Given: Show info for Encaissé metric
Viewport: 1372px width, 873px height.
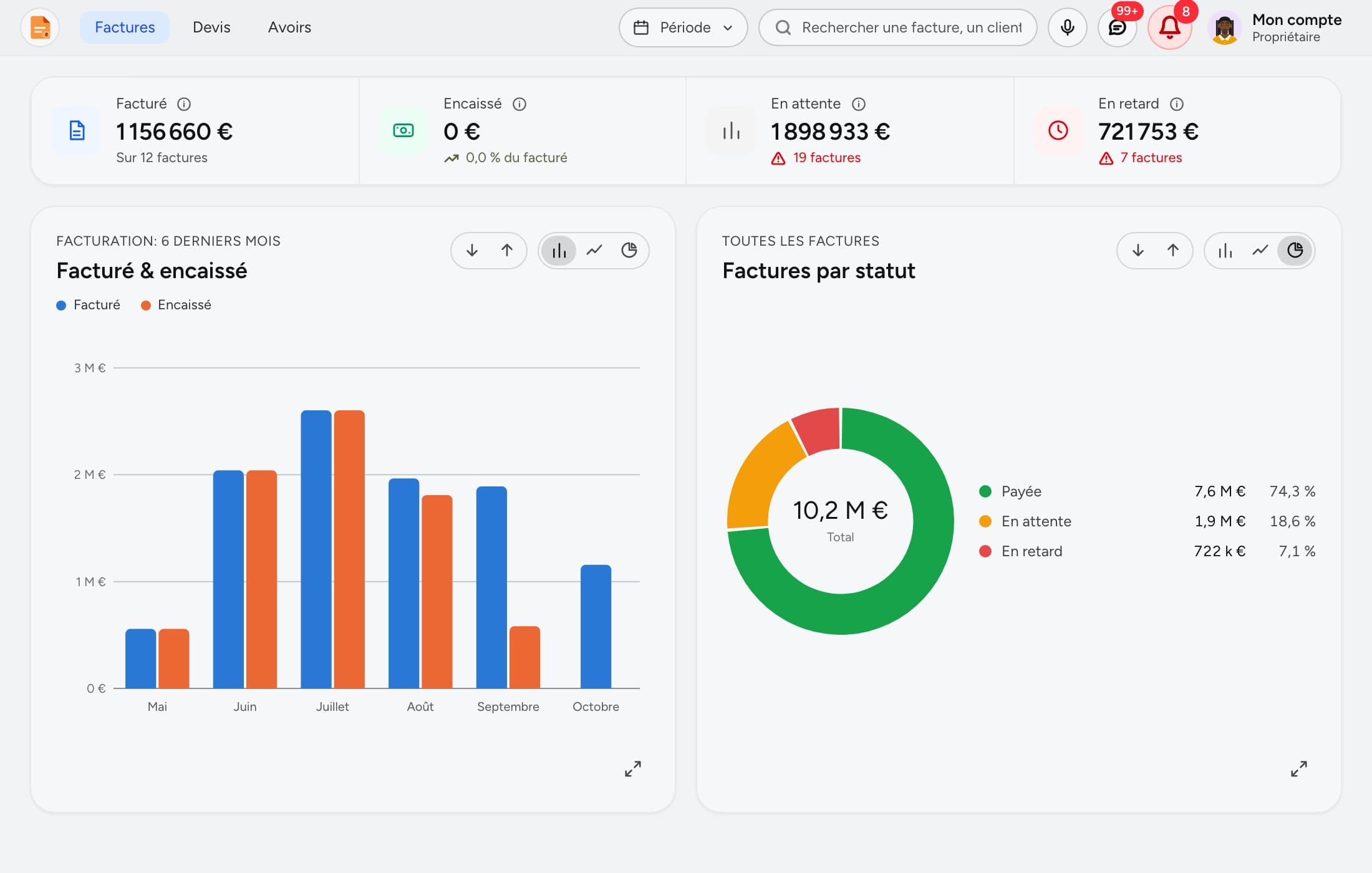Looking at the screenshot, I should 519,104.
